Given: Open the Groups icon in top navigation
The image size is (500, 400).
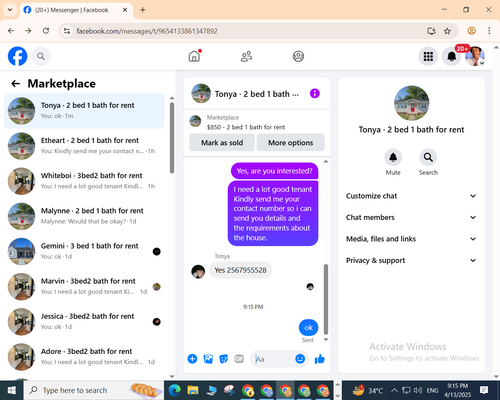Looking at the screenshot, I should click(x=298, y=56).
